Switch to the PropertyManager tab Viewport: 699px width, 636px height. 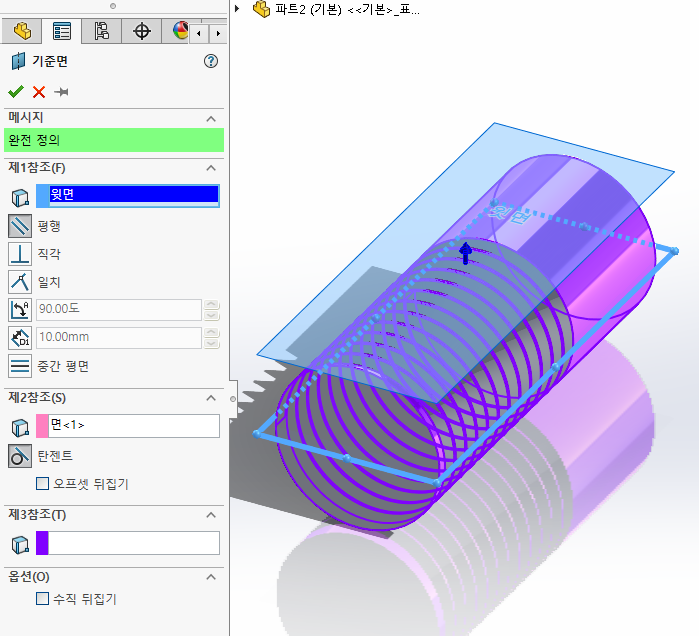pyautogui.click(x=62, y=31)
